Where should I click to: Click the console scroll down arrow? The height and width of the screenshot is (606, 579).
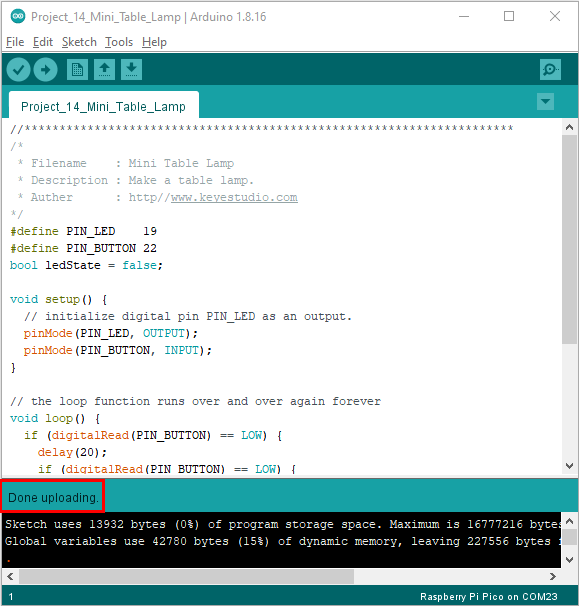coord(569,559)
